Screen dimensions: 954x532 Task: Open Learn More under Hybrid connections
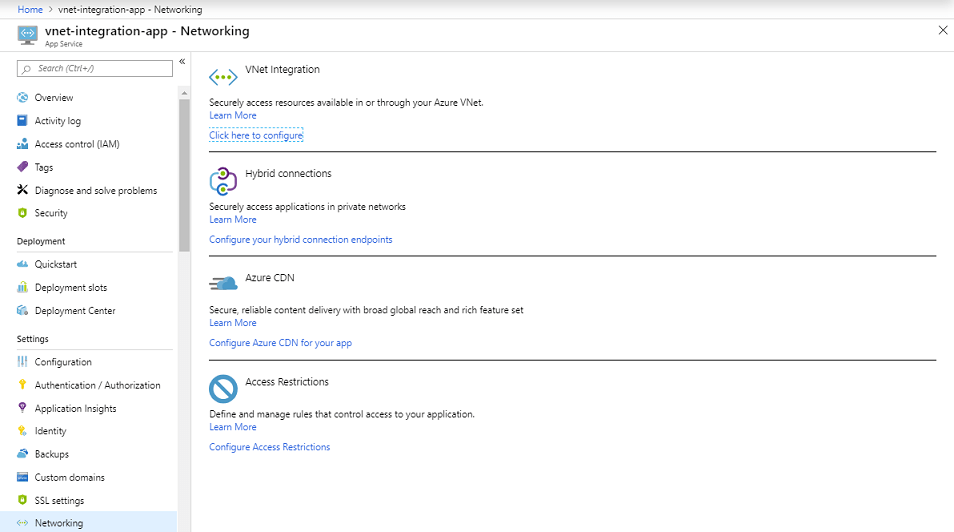click(233, 219)
